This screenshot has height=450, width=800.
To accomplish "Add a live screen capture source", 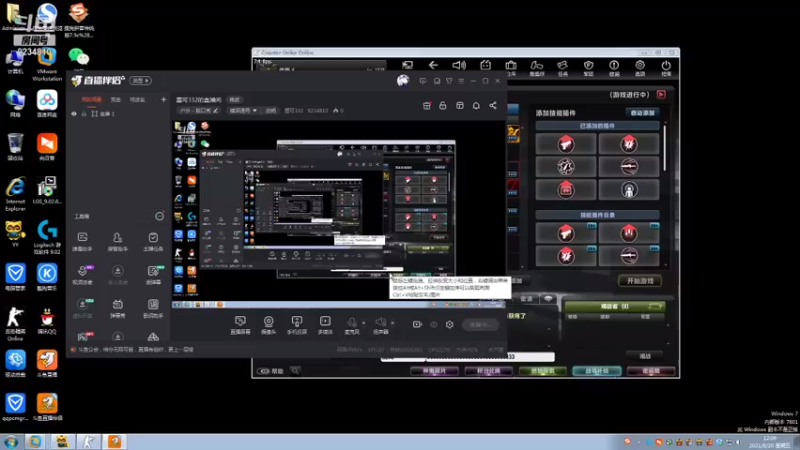I will click(240, 324).
